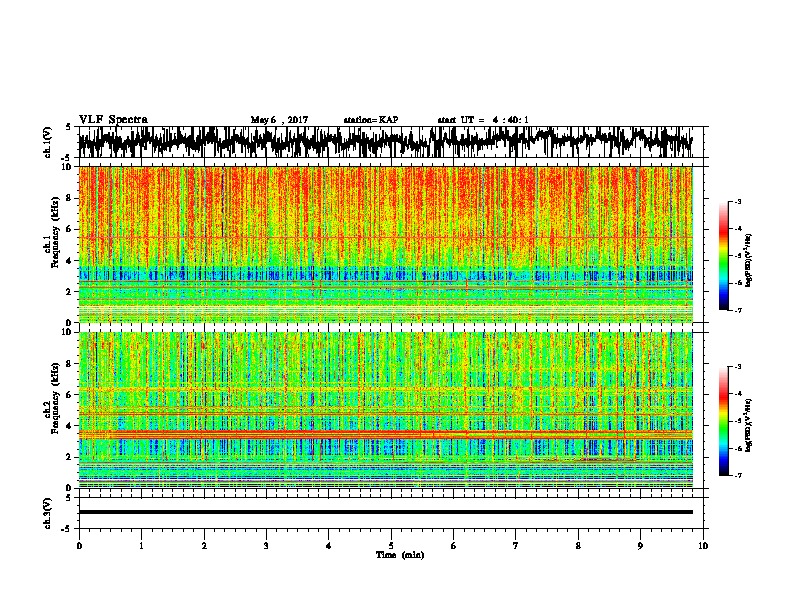Click the "VLF Spectra" title text
This screenshot has width=792, height=612.
(113, 120)
